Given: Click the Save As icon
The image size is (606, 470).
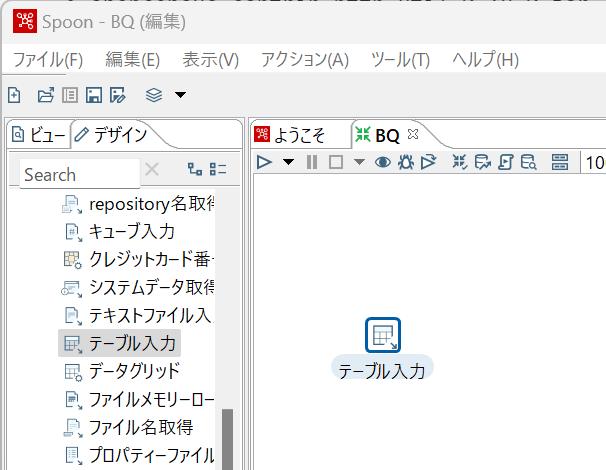Looking at the screenshot, I should pyautogui.click(x=117, y=95).
